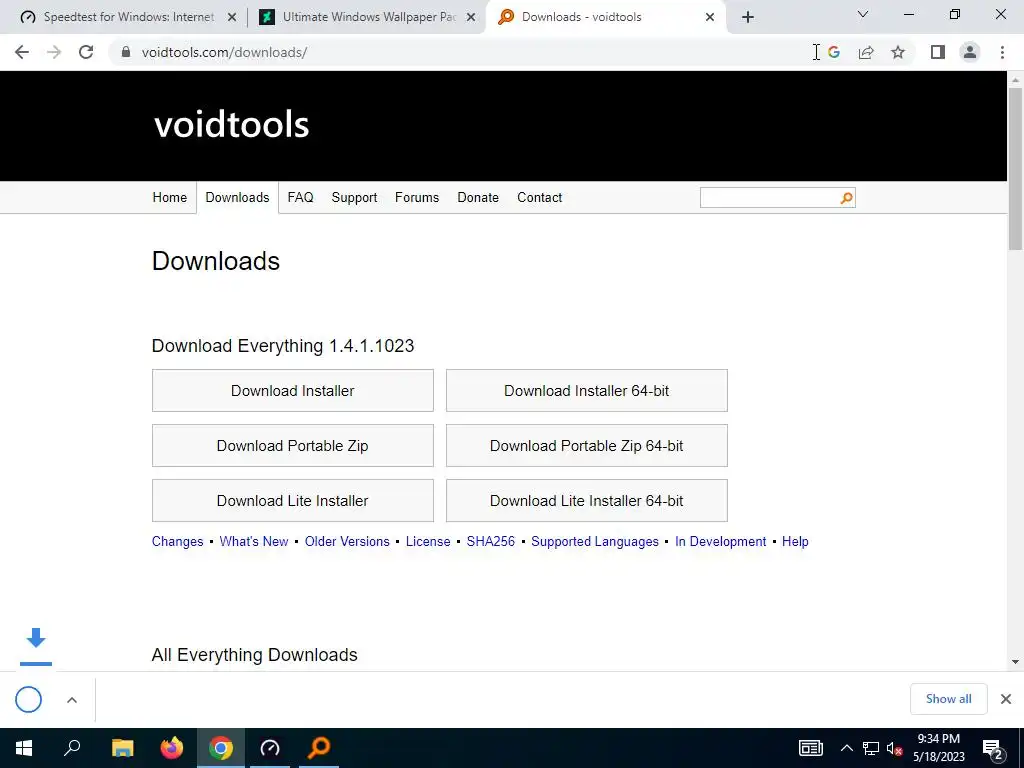Focus the site search input field
The height and width of the screenshot is (768, 1024).
tap(769, 198)
